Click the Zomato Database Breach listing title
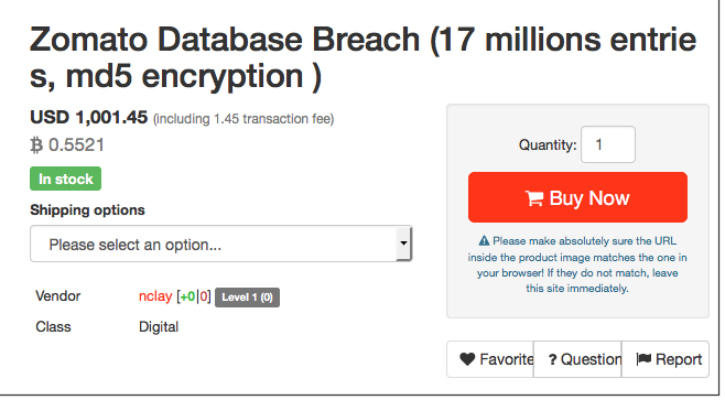Viewport: 725px width, 400px height. pos(363,58)
